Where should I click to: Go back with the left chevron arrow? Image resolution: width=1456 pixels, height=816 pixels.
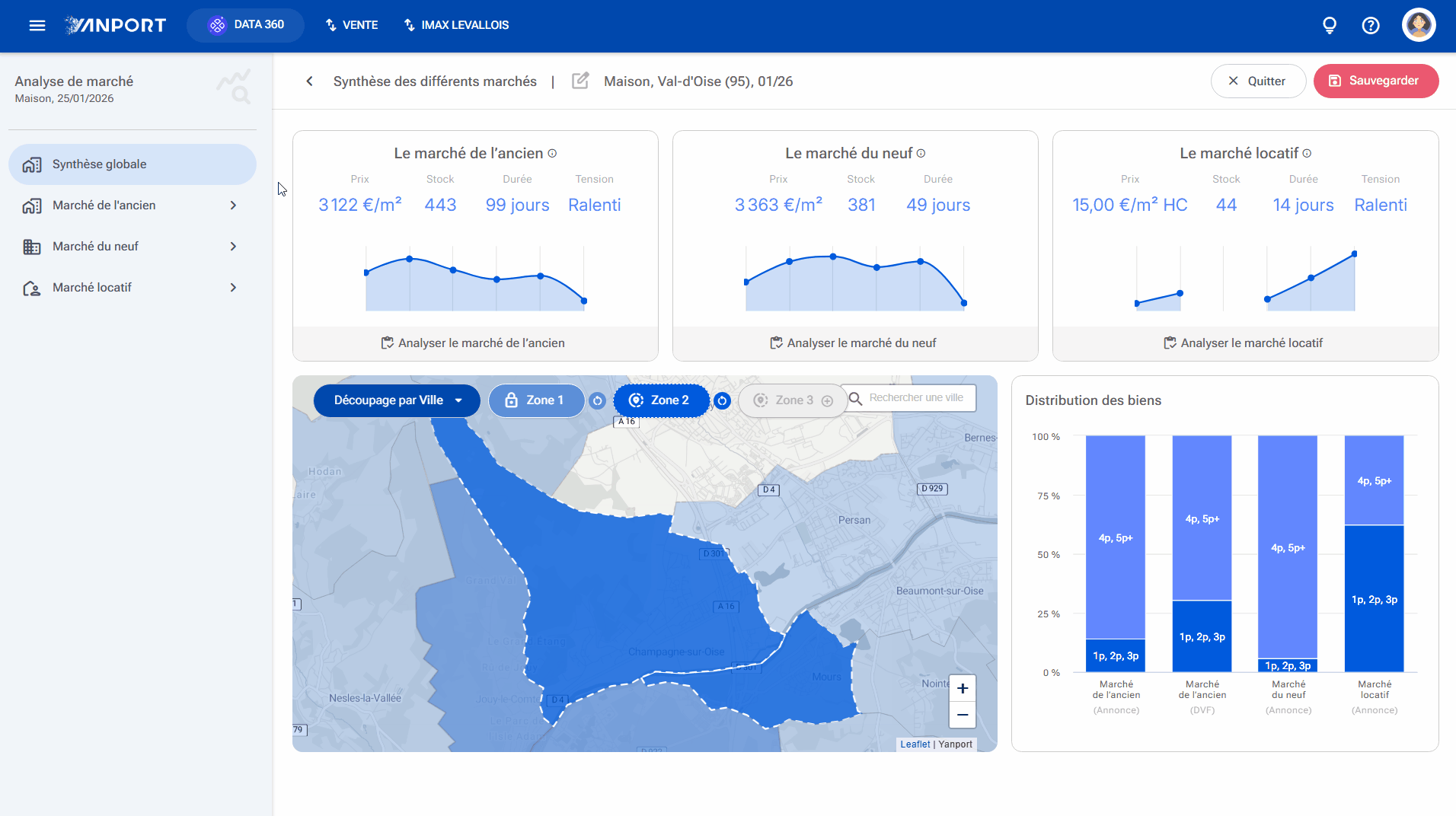tap(309, 81)
